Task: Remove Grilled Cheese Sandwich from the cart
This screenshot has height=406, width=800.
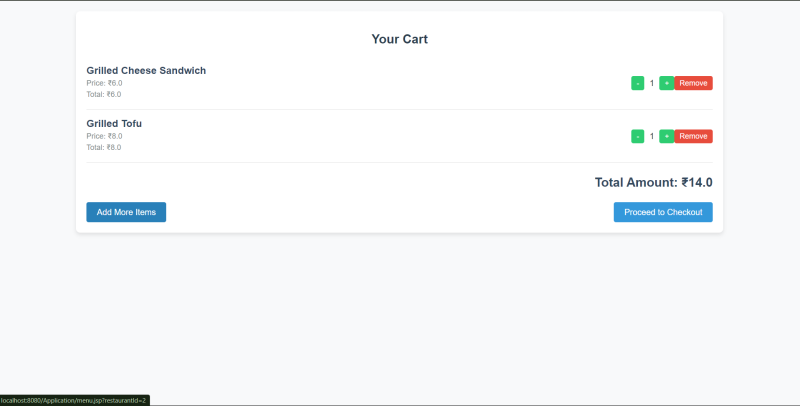Action: pyautogui.click(x=693, y=83)
